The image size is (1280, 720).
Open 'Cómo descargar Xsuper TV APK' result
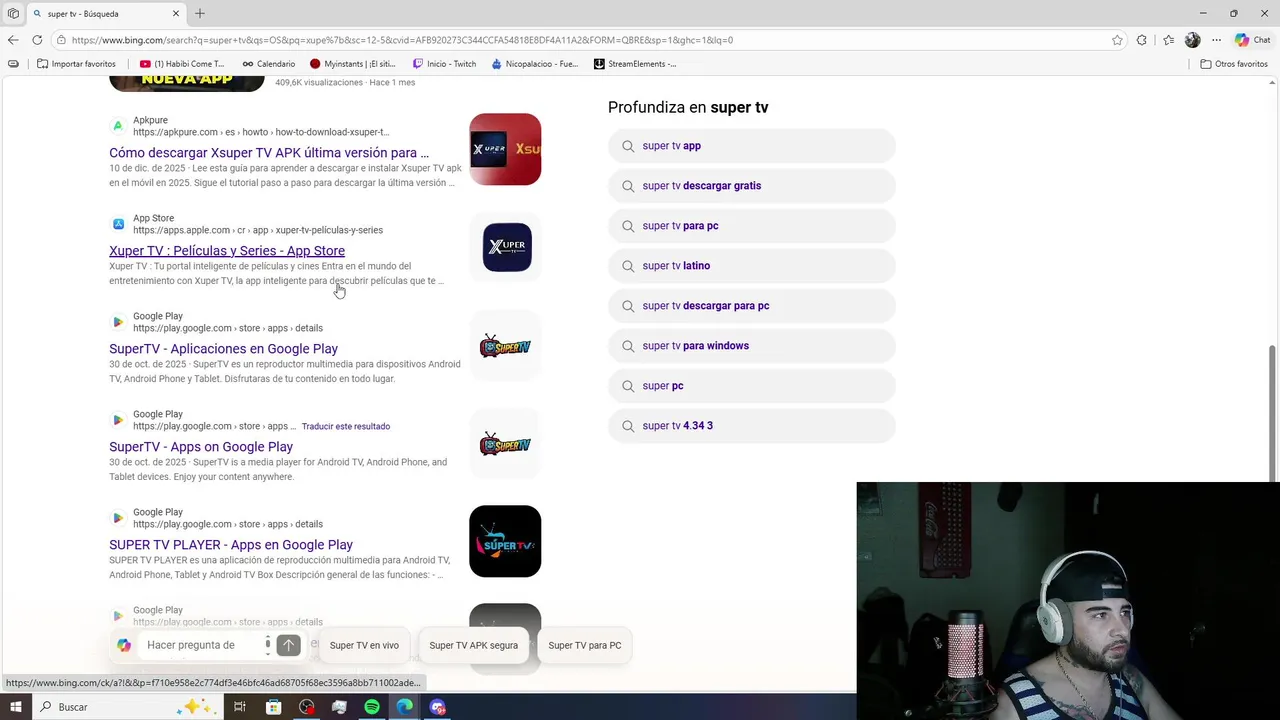click(x=269, y=153)
